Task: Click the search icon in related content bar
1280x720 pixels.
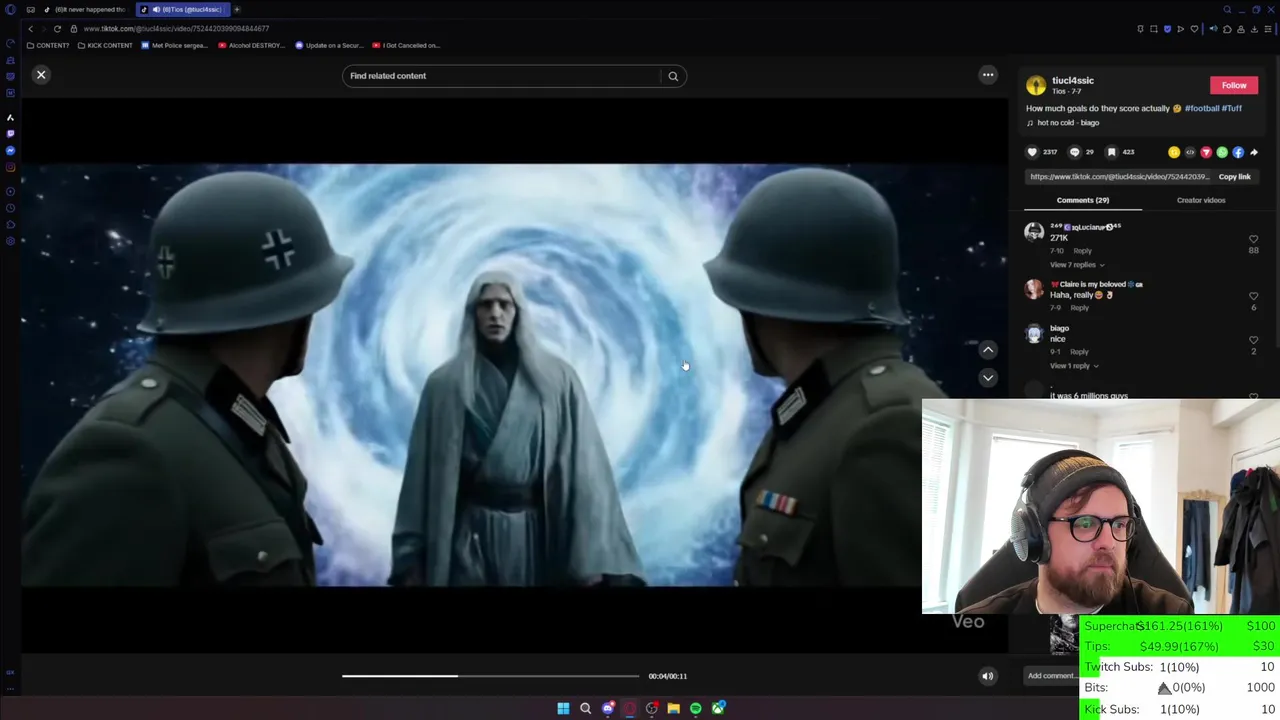Action: coord(673,76)
